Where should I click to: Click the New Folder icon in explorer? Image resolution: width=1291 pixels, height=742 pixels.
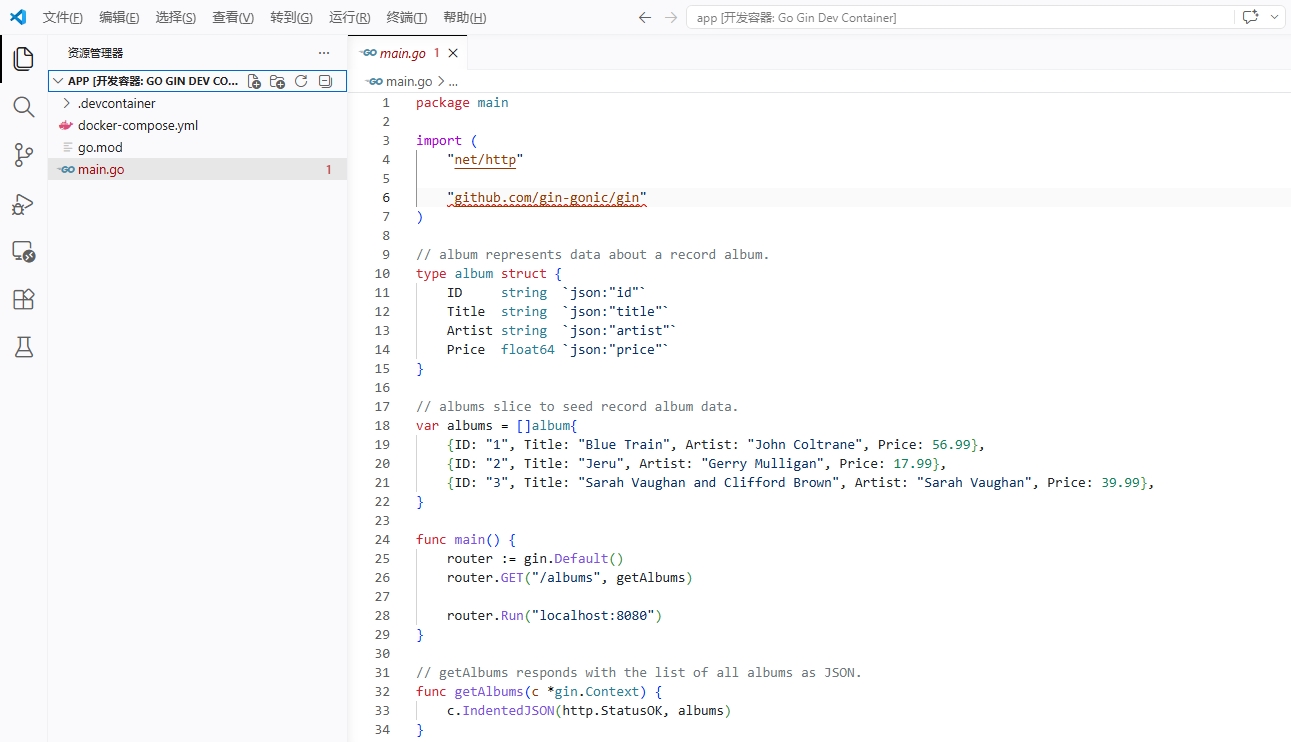tap(278, 81)
